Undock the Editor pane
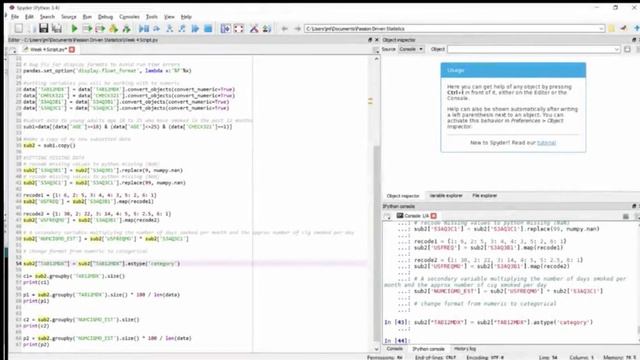 click(x=370, y=40)
